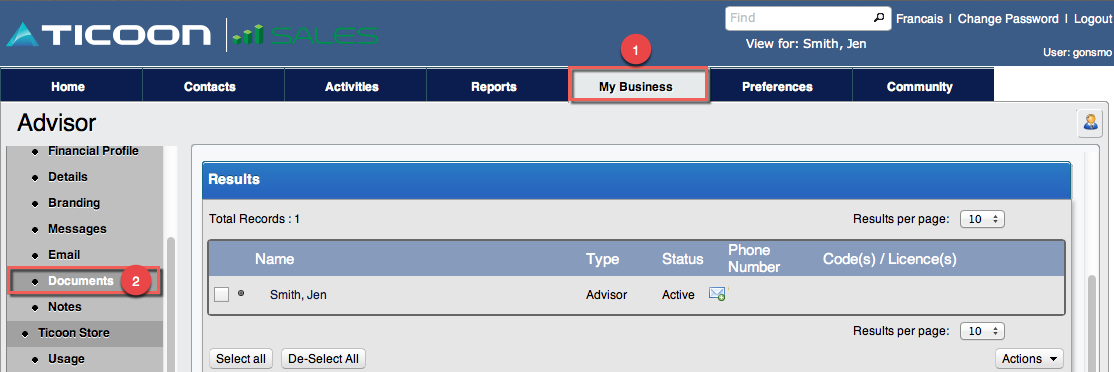Click the User: gonsmo label
Viewport: 1114px width, 372px height.
click(1077, 53)
